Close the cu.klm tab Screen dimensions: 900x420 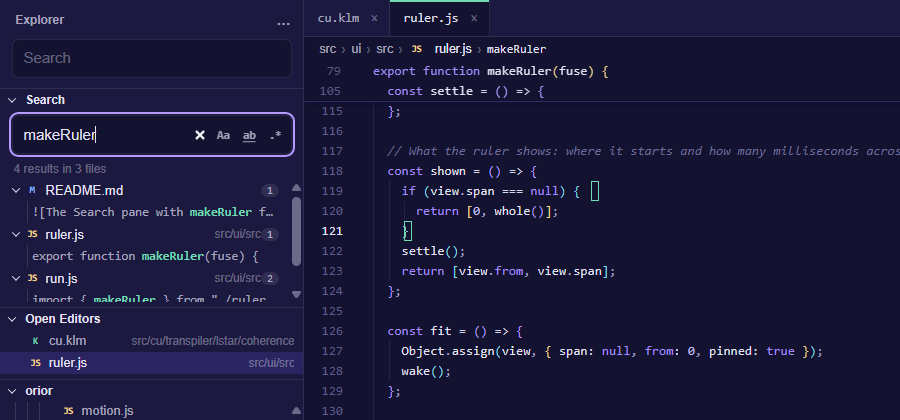point(374,18)
